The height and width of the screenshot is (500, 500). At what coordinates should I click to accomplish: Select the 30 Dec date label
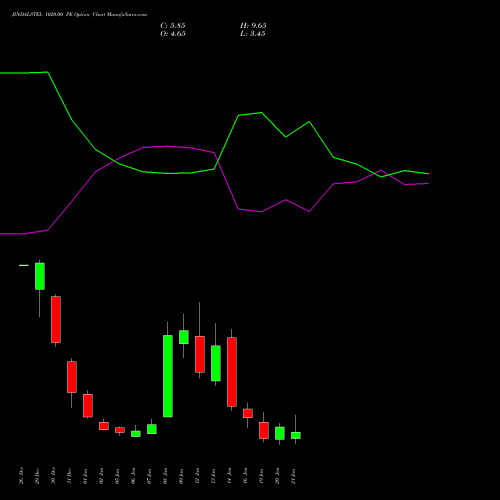click(54, 476)
